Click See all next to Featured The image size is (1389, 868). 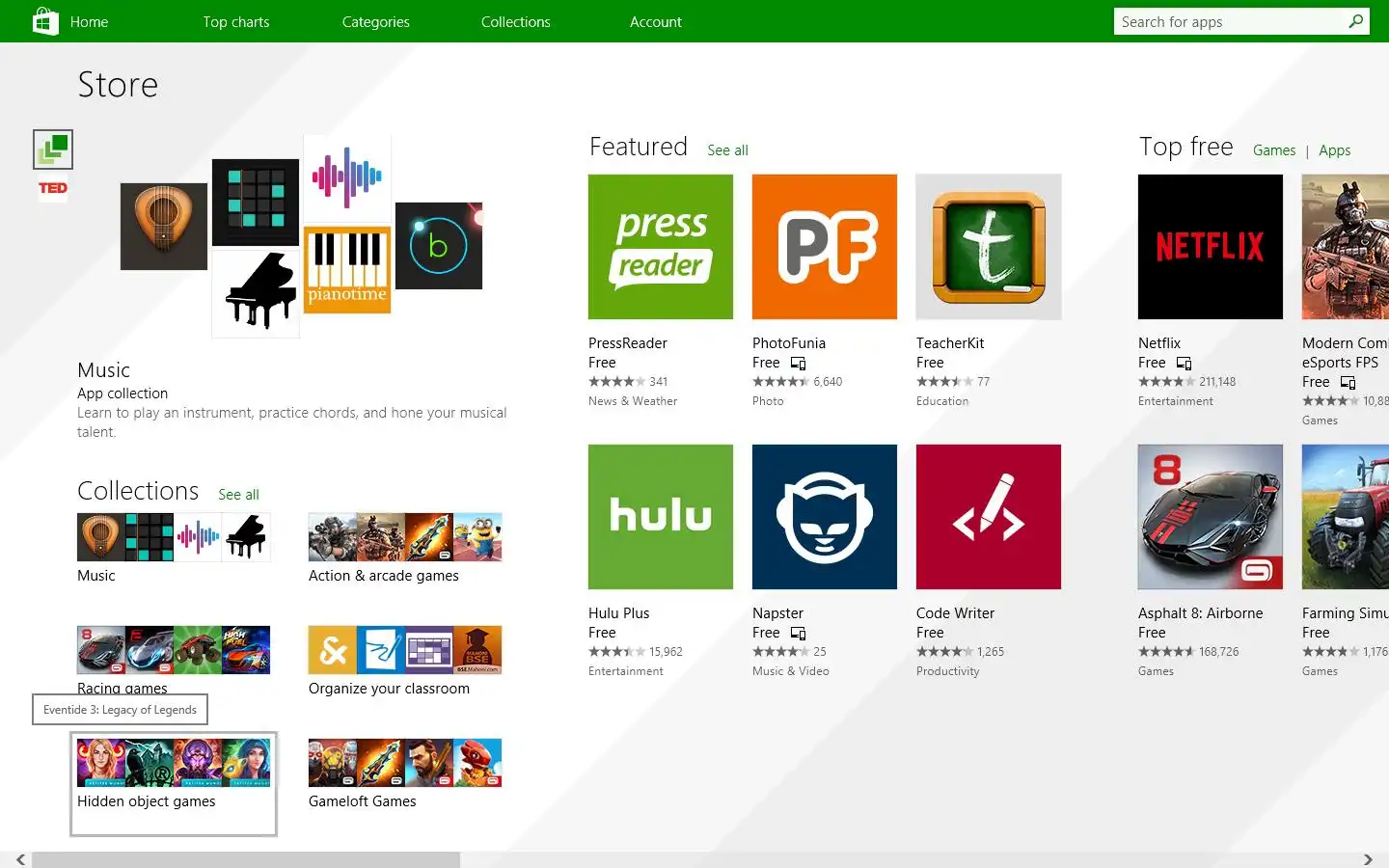[727, 150]
